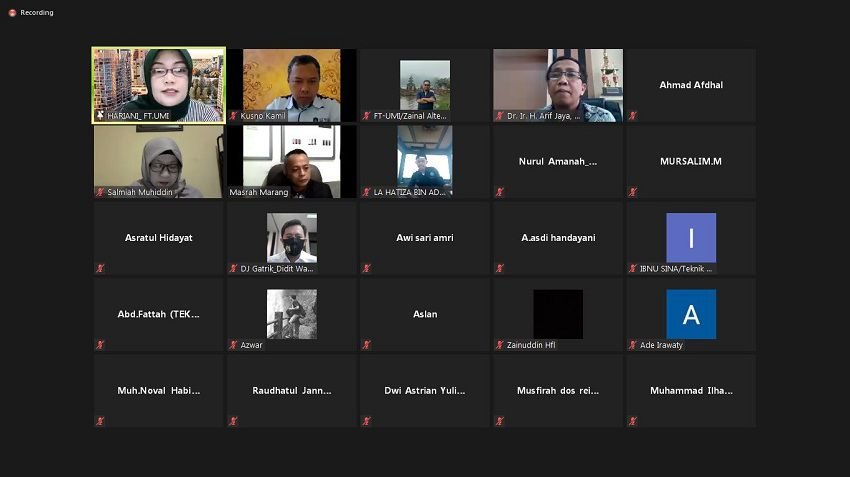Select the Dr. Ir. H. Arif Jaya video
Screen dimensions: 850x477
558,85
